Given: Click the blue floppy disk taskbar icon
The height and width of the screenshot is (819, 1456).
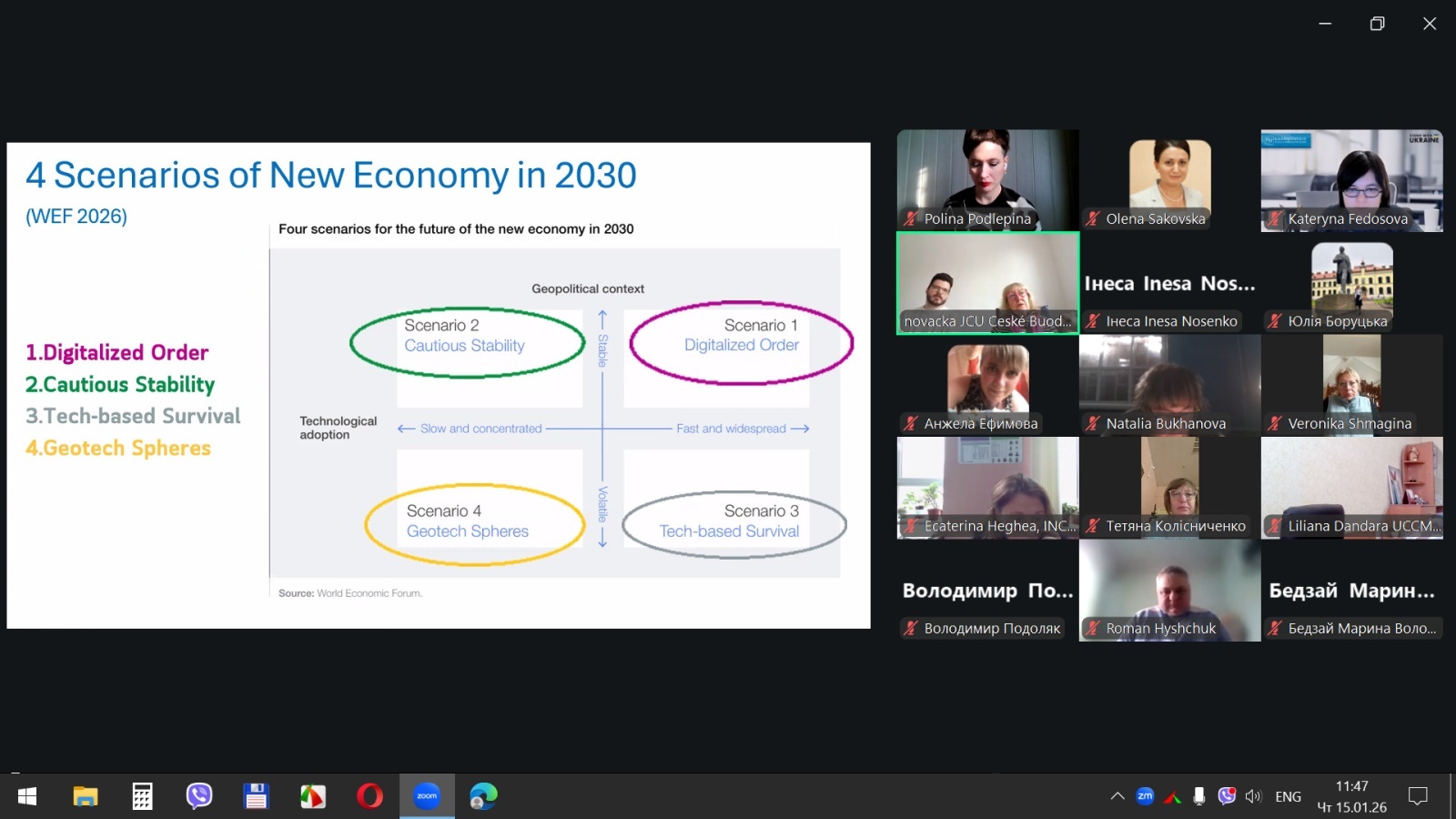Looking at the screenshot, I should [256, 796].
